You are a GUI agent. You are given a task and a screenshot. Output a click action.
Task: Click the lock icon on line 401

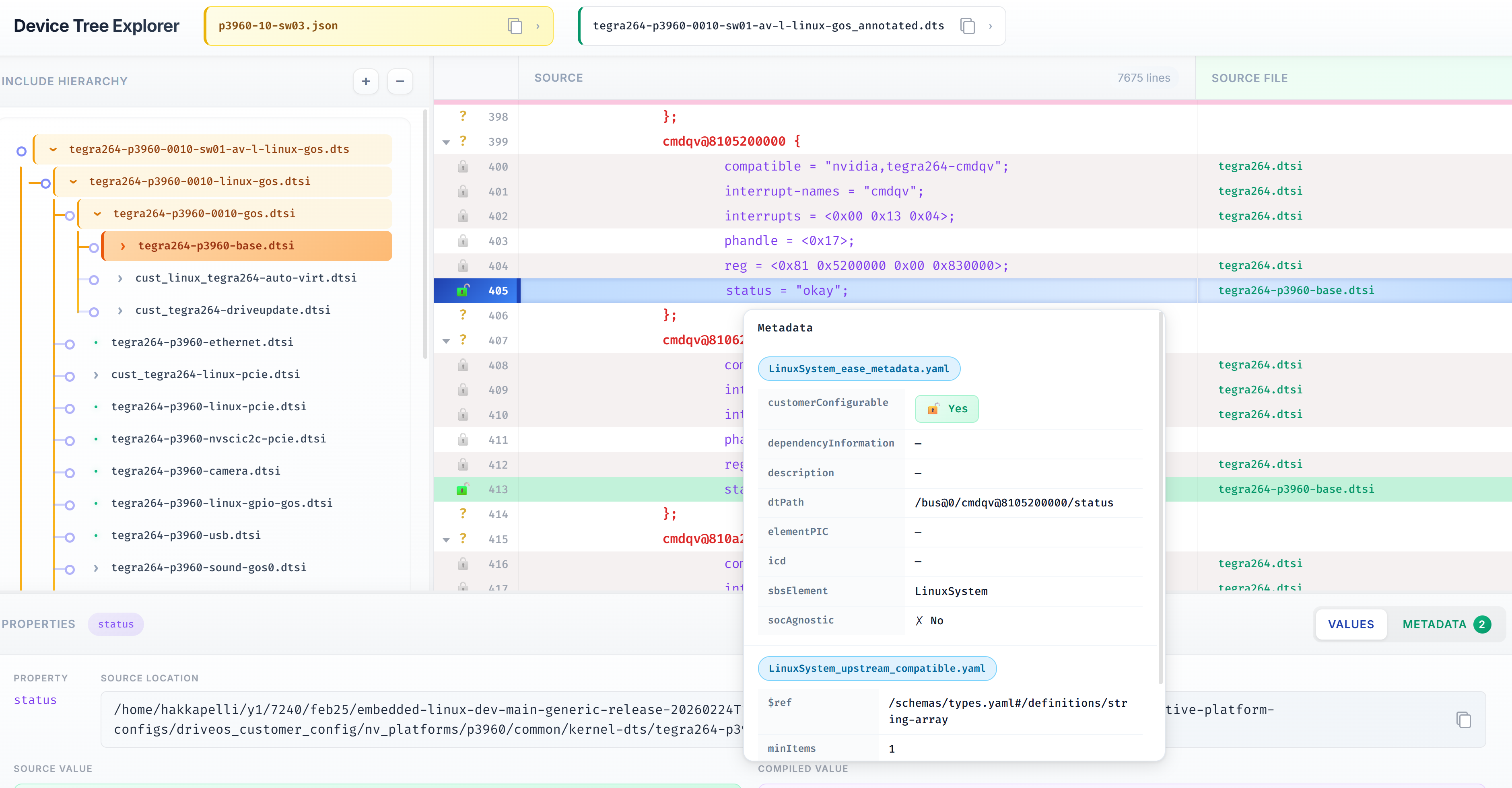463,191
